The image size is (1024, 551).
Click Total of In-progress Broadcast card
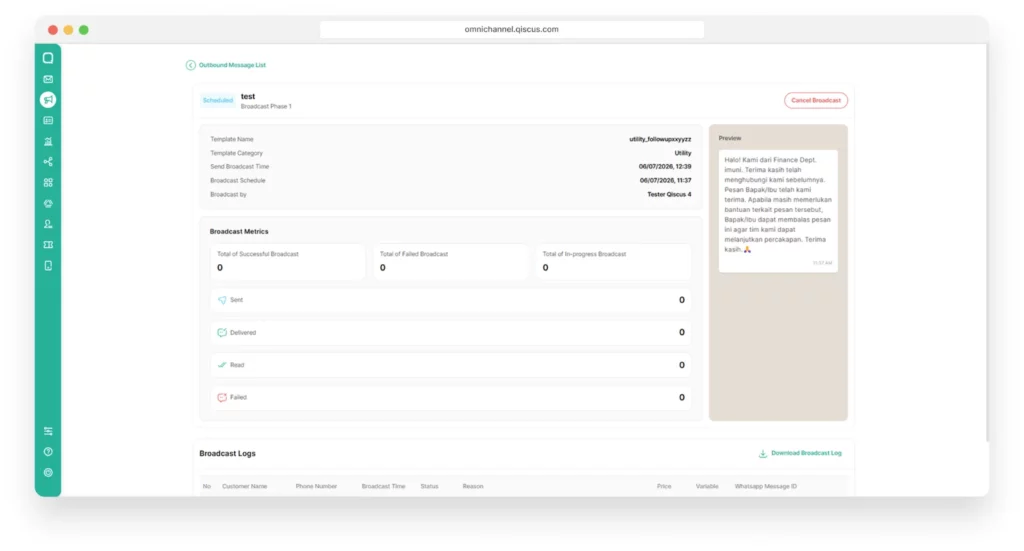click(613, 262)
